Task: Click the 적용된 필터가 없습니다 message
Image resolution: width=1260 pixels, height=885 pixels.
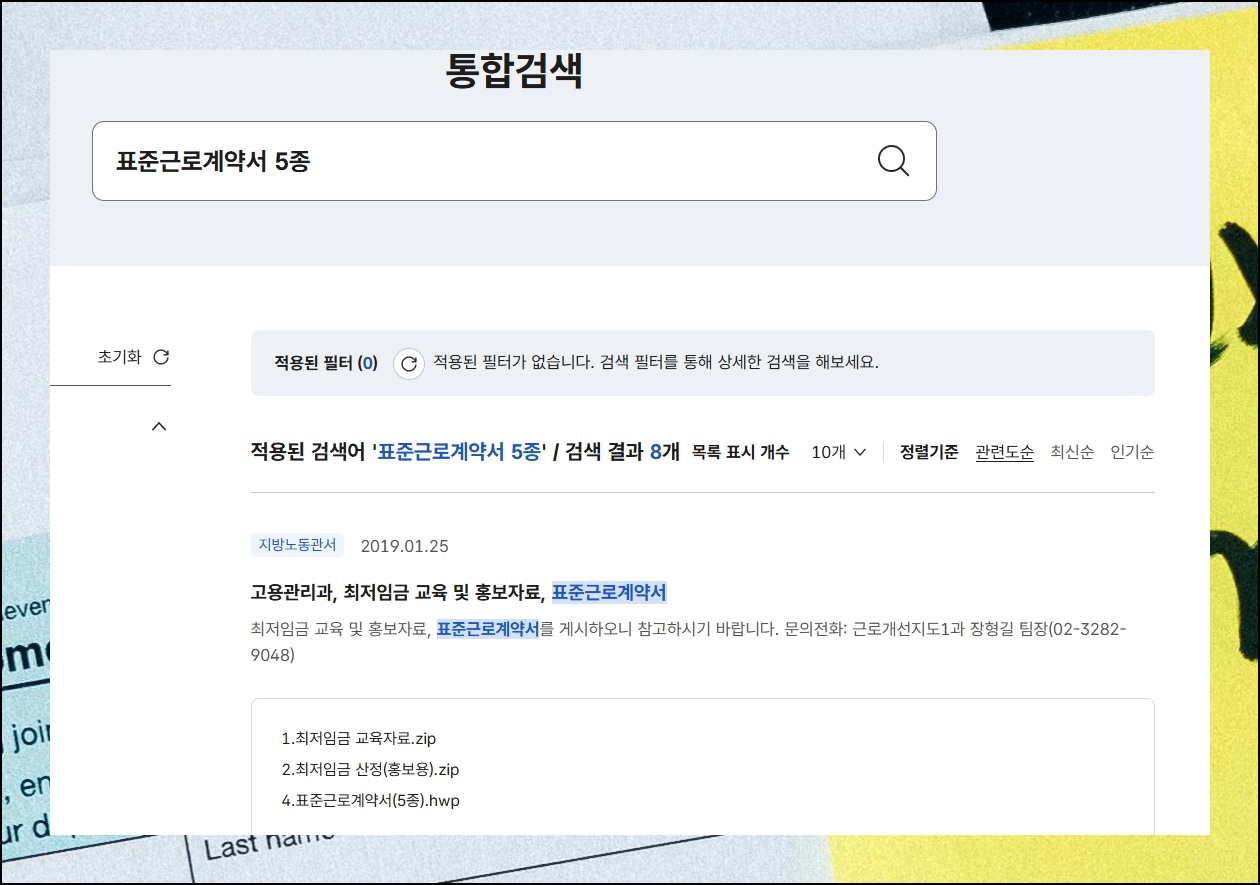Action: point(656,362)
